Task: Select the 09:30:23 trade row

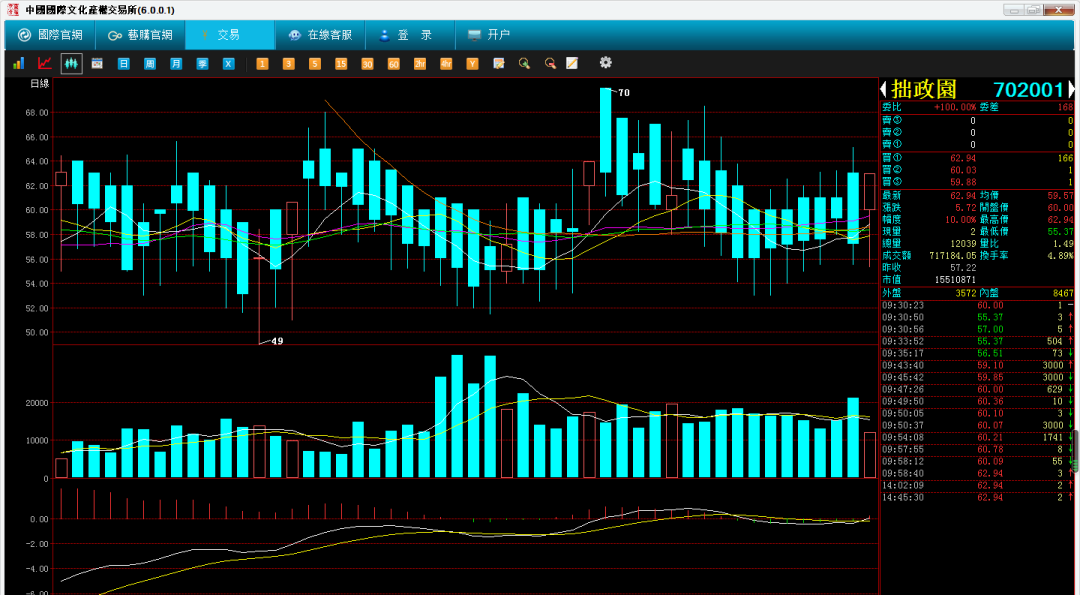Action: (977, 306)
